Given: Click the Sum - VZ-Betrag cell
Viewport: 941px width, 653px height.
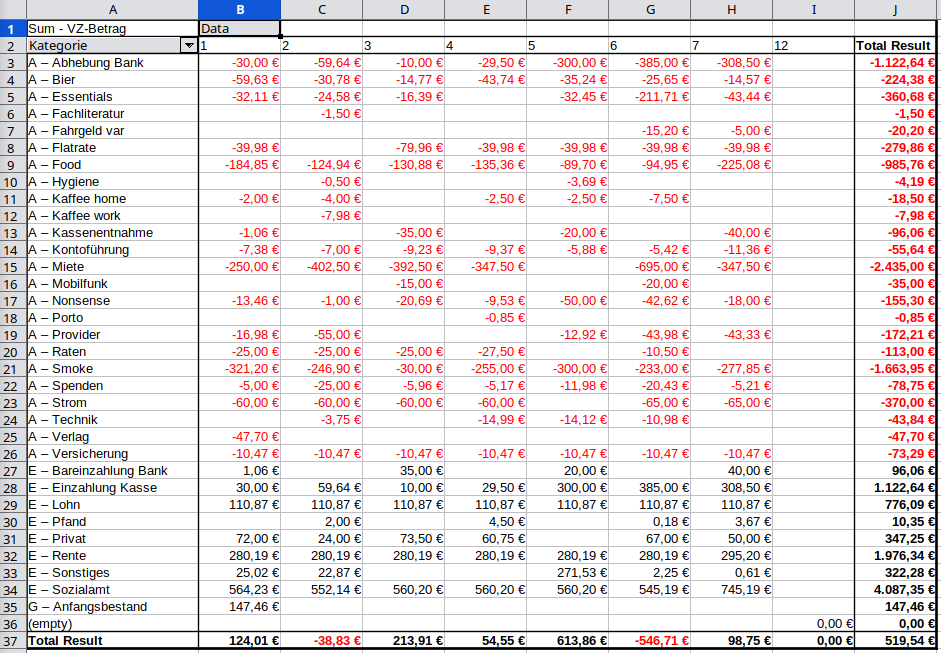Looking at the screenshot, I should click(112, 29).
